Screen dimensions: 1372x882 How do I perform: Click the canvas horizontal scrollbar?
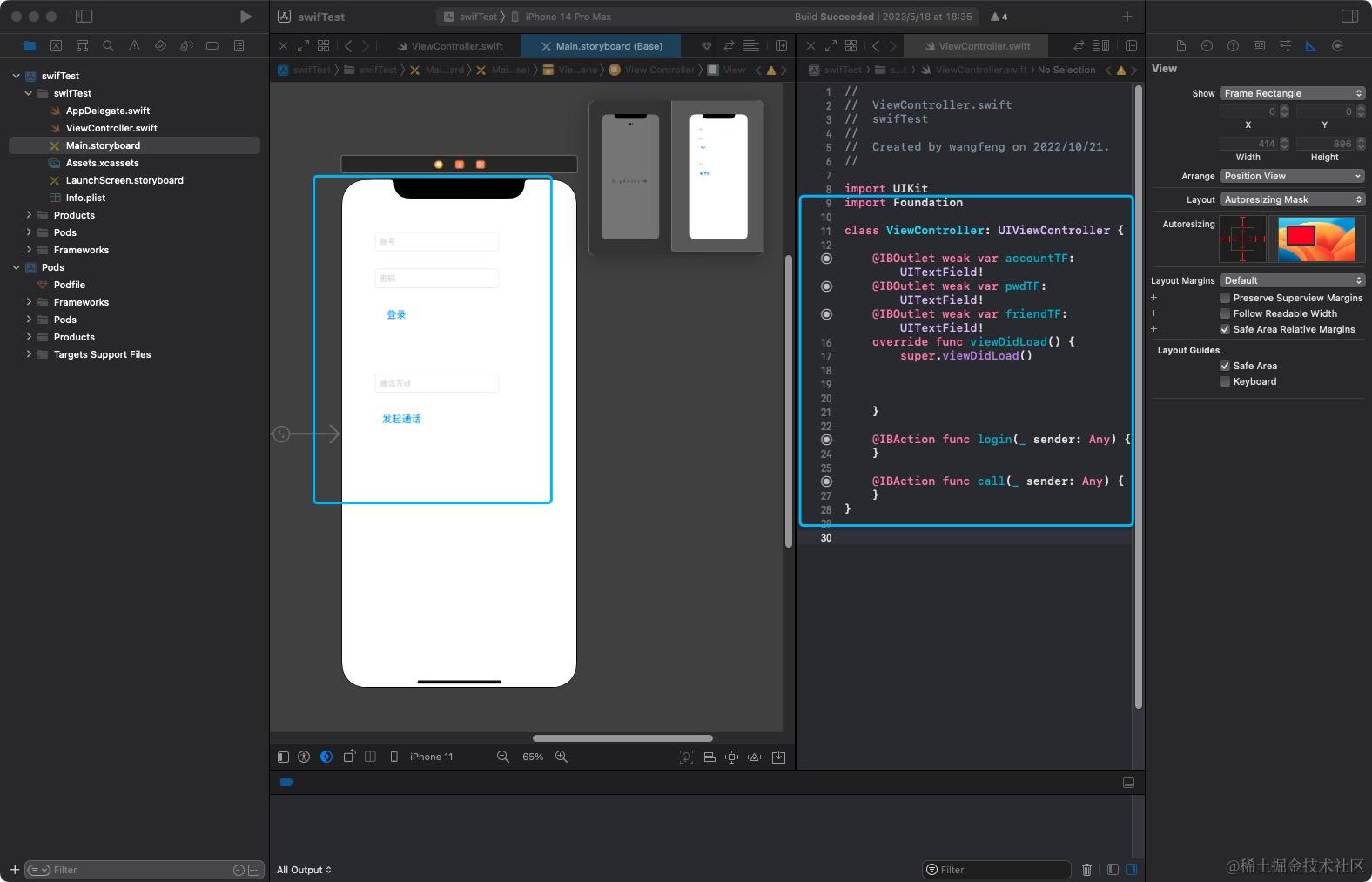click(622, 738)
